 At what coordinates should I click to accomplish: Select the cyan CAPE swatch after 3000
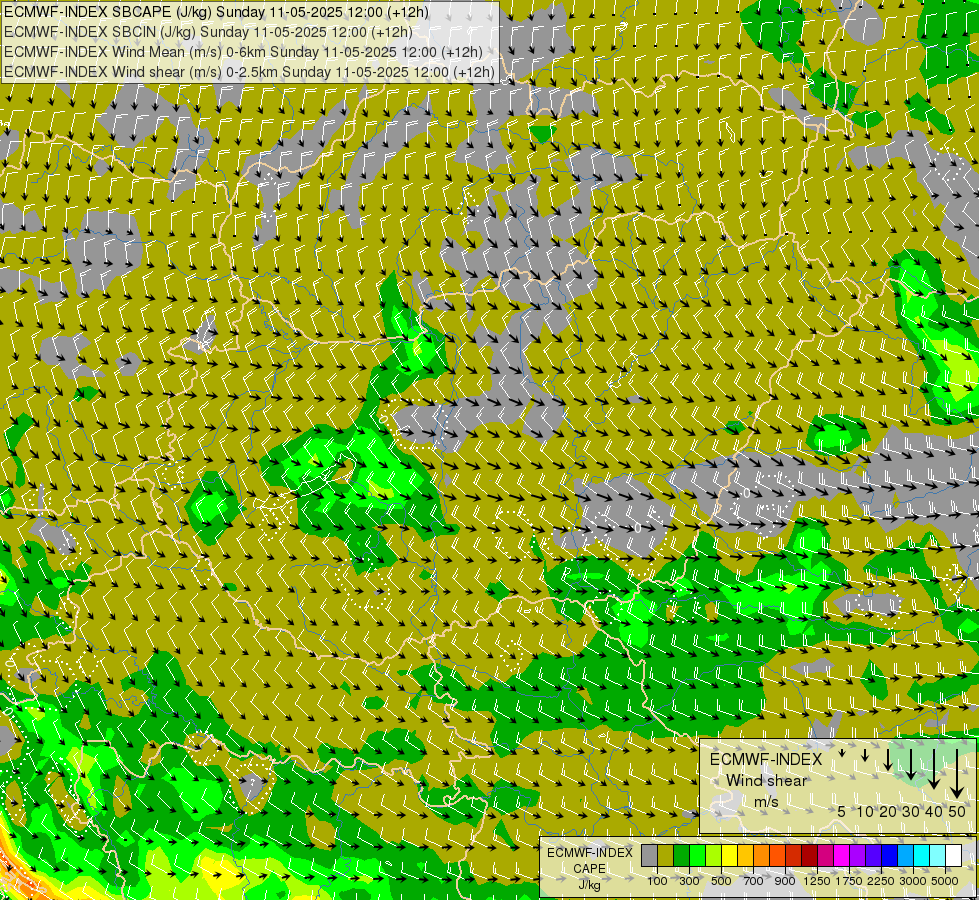(922, 855)
